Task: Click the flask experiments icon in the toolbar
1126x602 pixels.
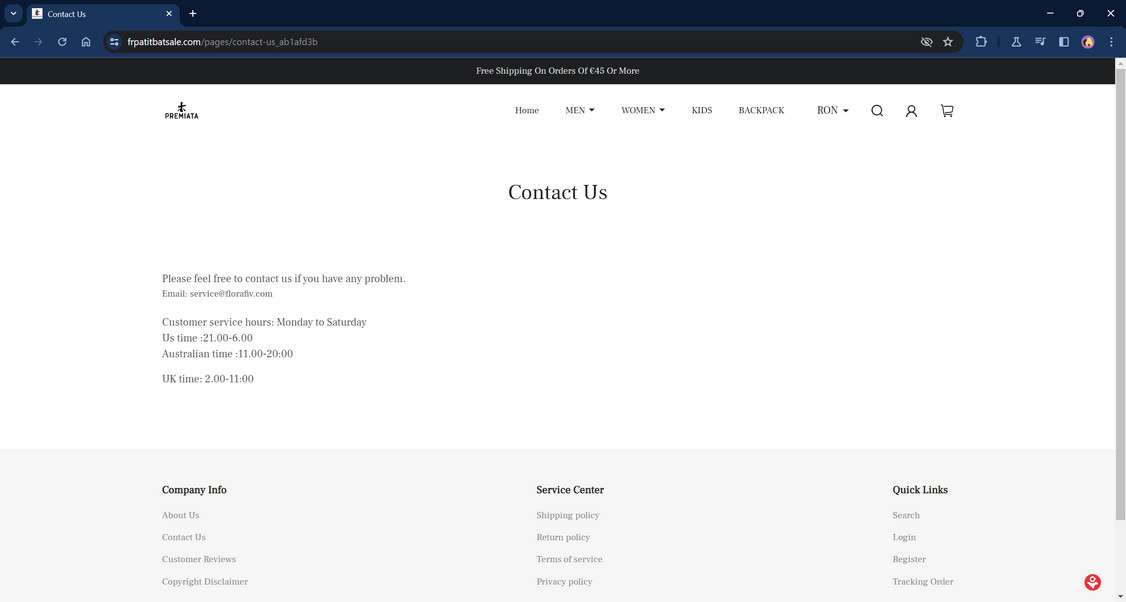Action: pyautogui.click(x=1016, y=41)
